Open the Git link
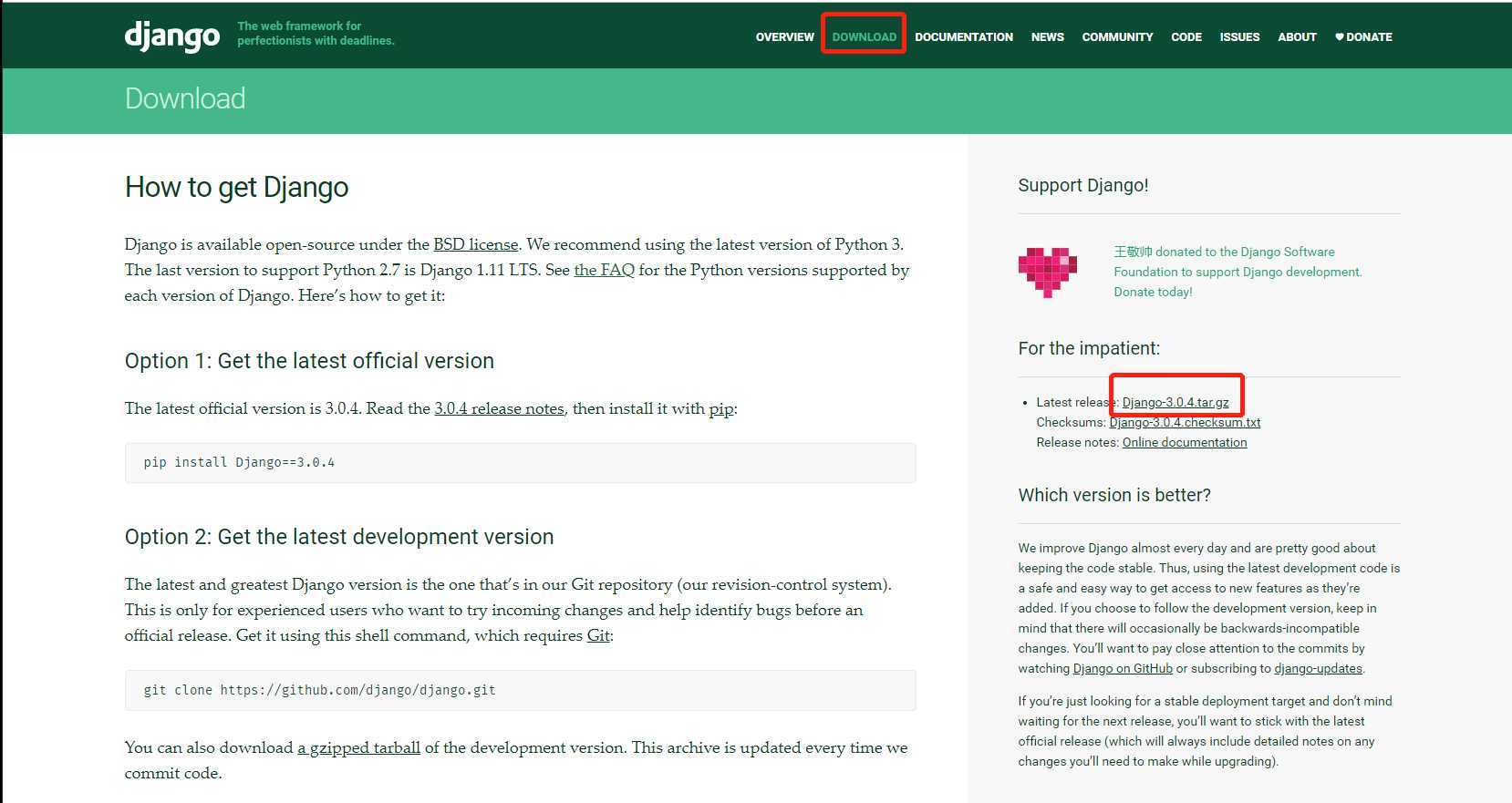 click(x=598, y=635)
